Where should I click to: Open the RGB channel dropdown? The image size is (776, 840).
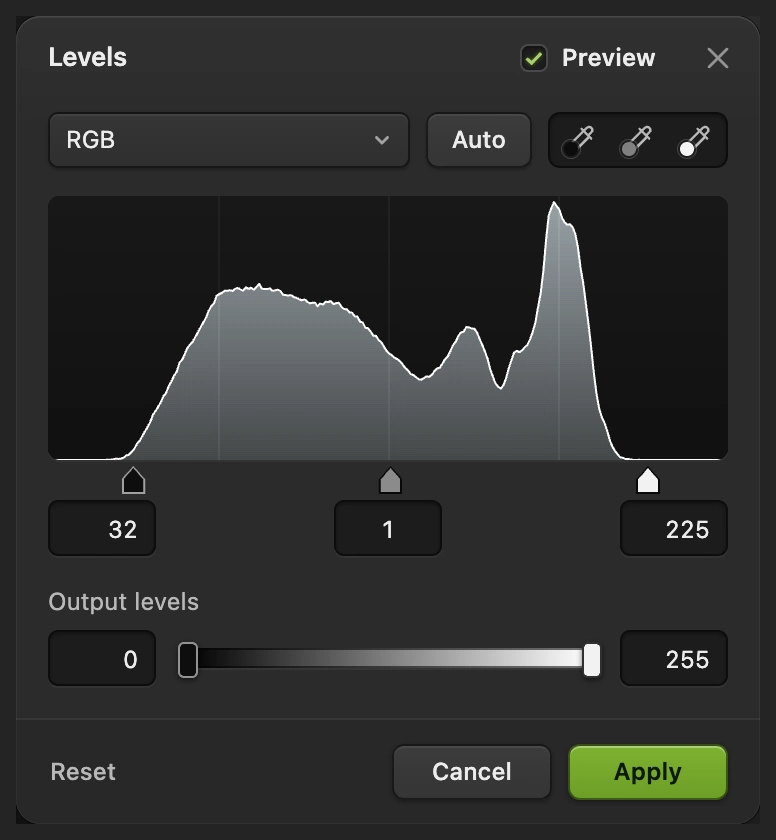point(229,140)
